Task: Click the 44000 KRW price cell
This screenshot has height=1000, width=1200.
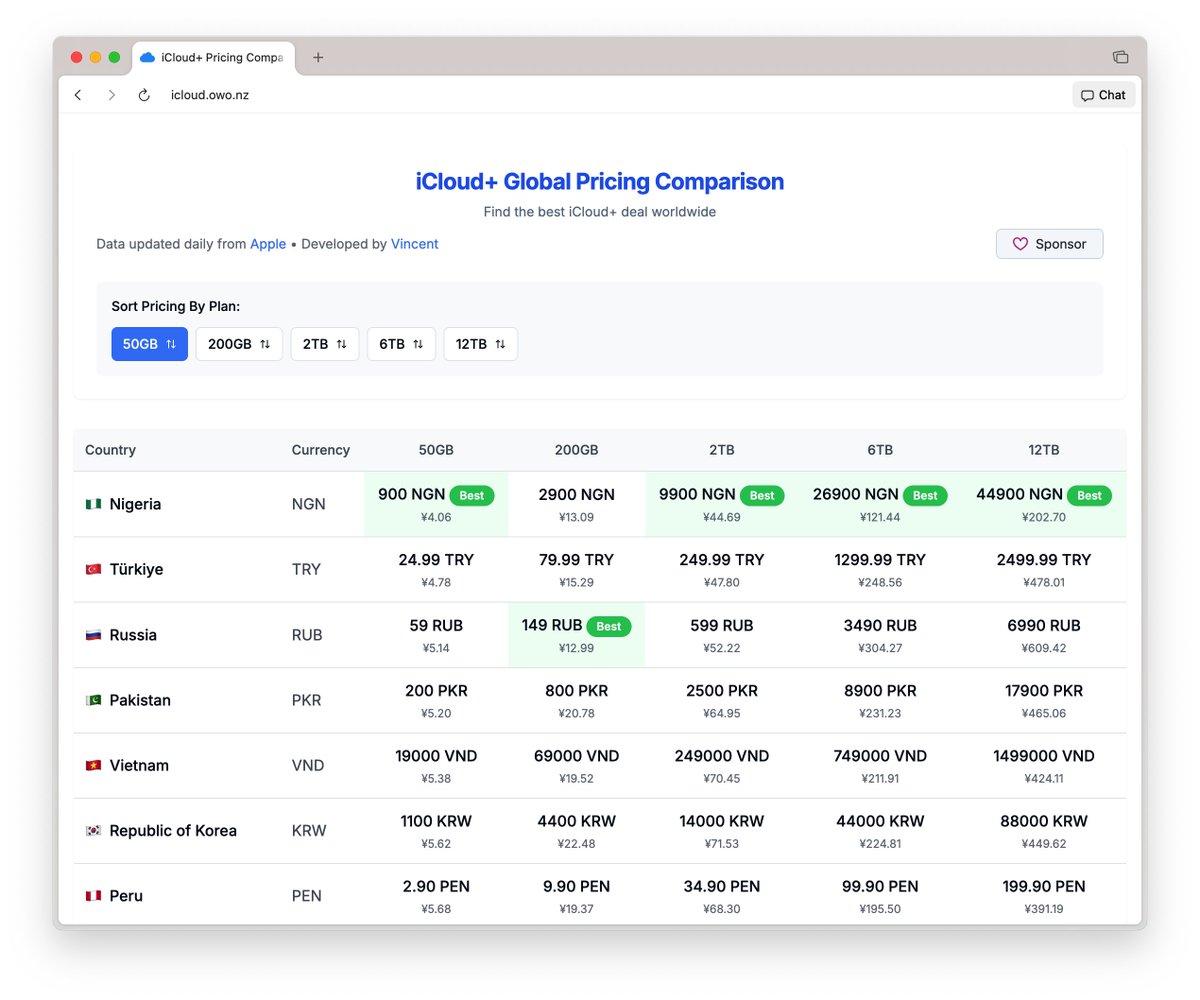Action: click(x=880, y=831)
